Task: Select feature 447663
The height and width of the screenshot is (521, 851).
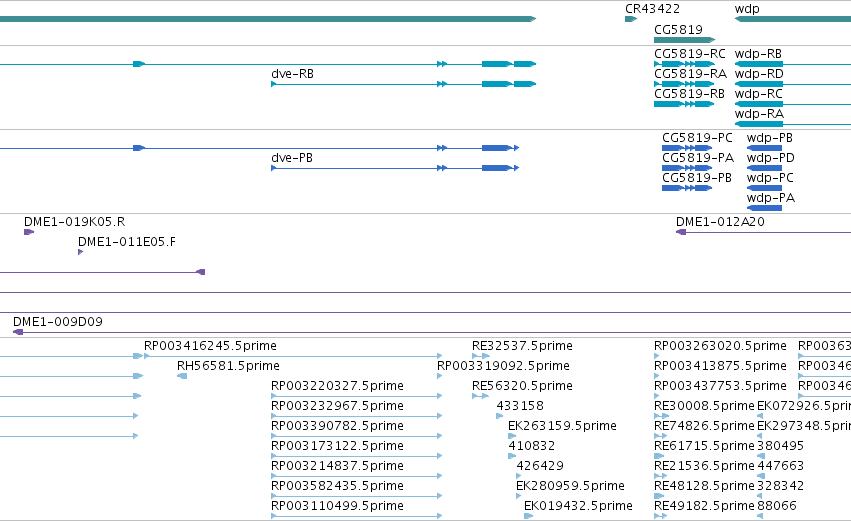Action: [780, 467]
